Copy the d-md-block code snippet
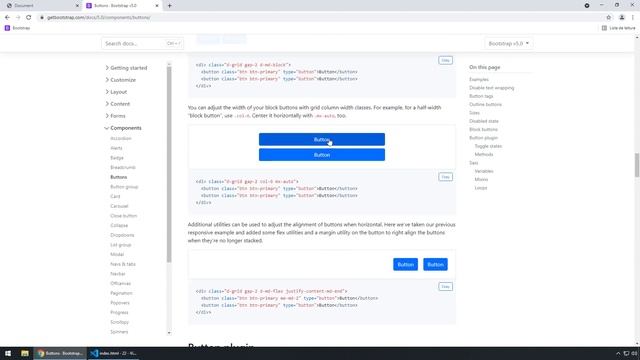 [x=445, y=60]
